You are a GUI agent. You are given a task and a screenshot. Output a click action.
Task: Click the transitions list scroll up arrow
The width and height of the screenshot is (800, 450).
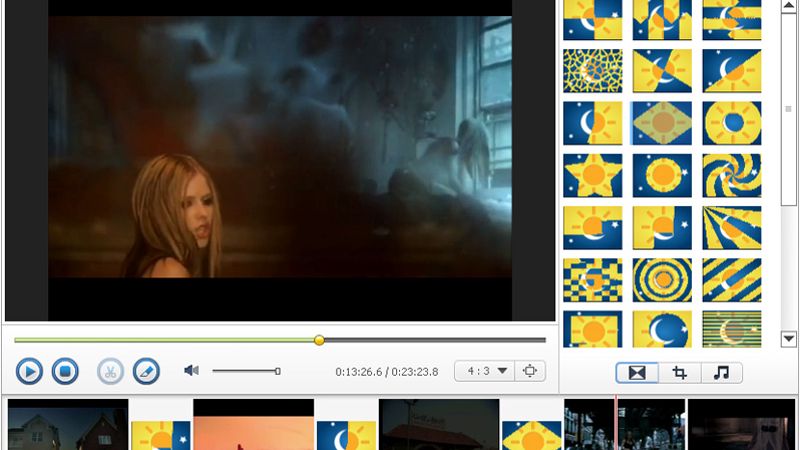coord(789,6)
